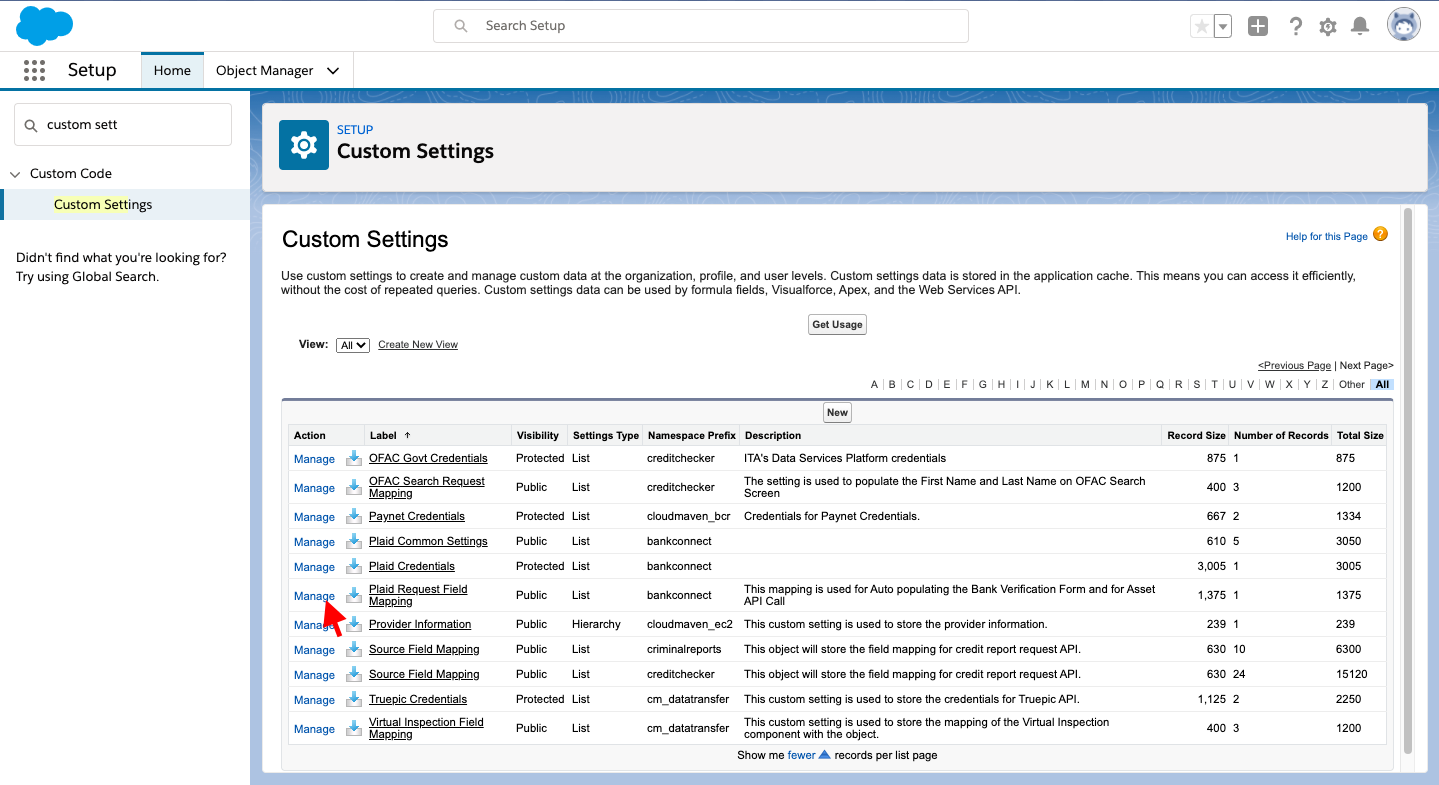1439x785 pixels.
Task: Download icon for OFAC Search Request Mapping row
Action: [x=353, y=488]
